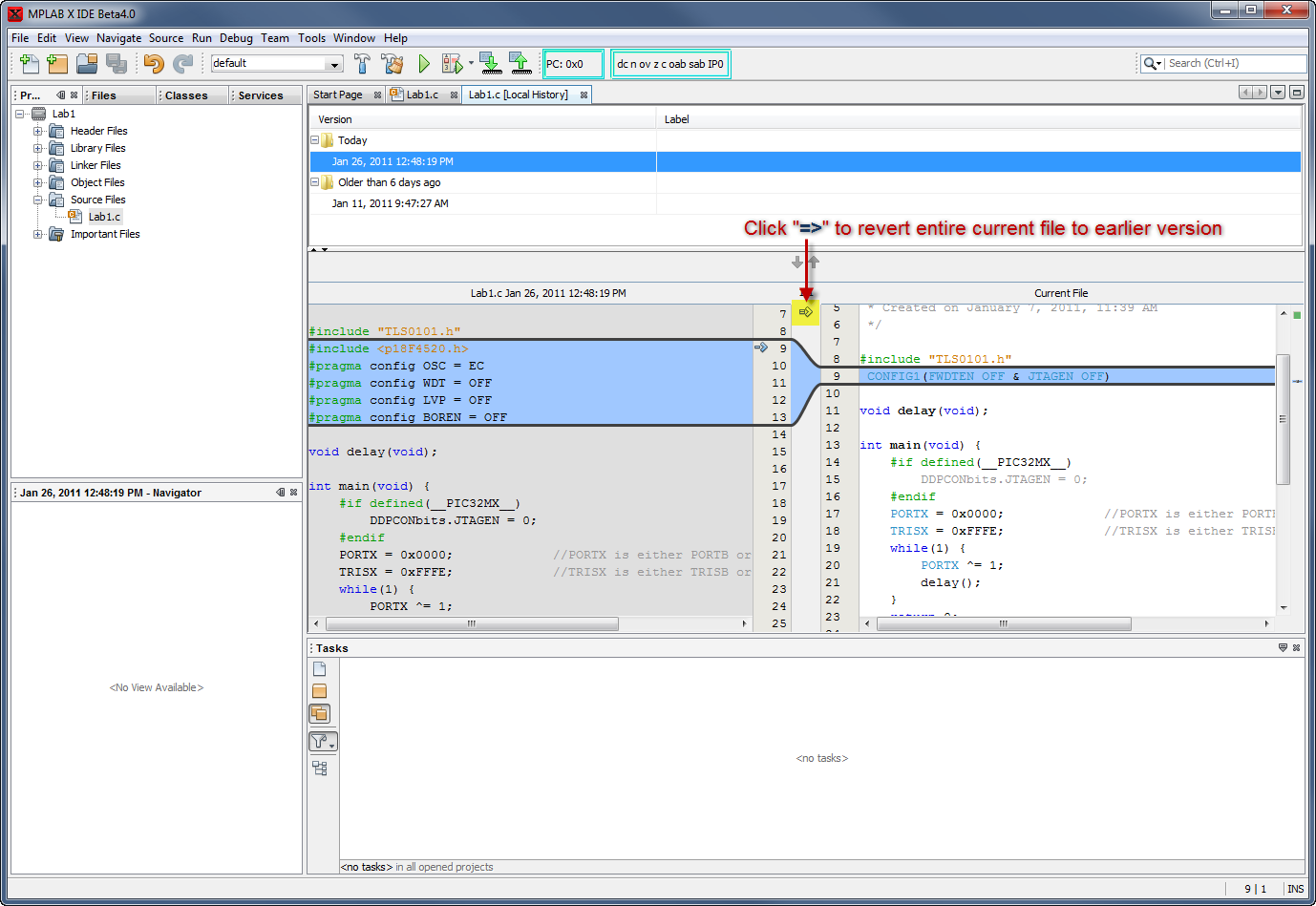Click left diff pane horizontal scrollbar
1316x906 pixels.
tap(472, 623)
